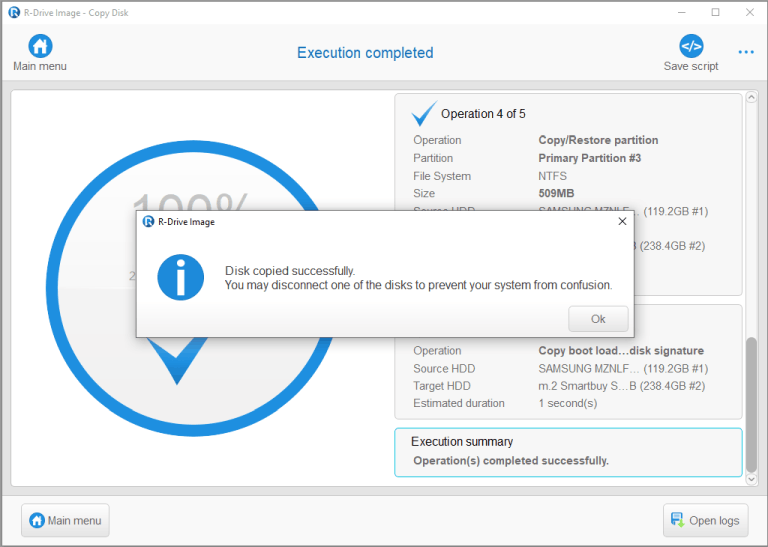The image size is (768, 547).
Task: Click the Operation 4 of 5 checkmark icon
Action: click(x=424, y=113)
